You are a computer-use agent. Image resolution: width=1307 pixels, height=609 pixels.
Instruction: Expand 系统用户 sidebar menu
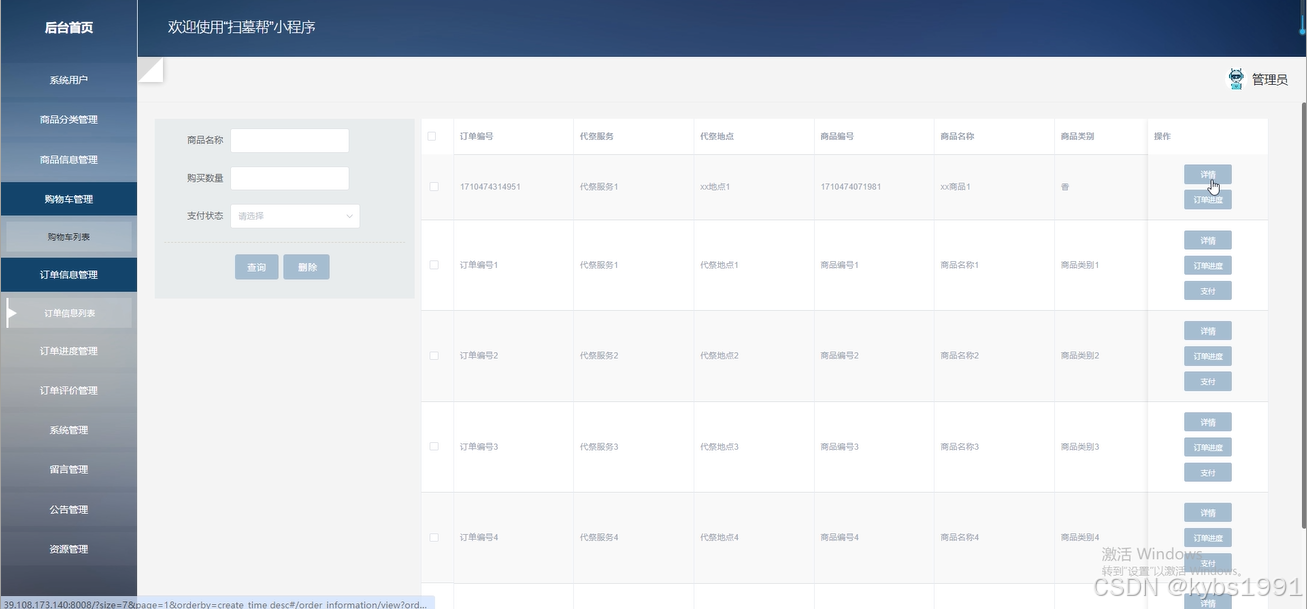point(69,80)
